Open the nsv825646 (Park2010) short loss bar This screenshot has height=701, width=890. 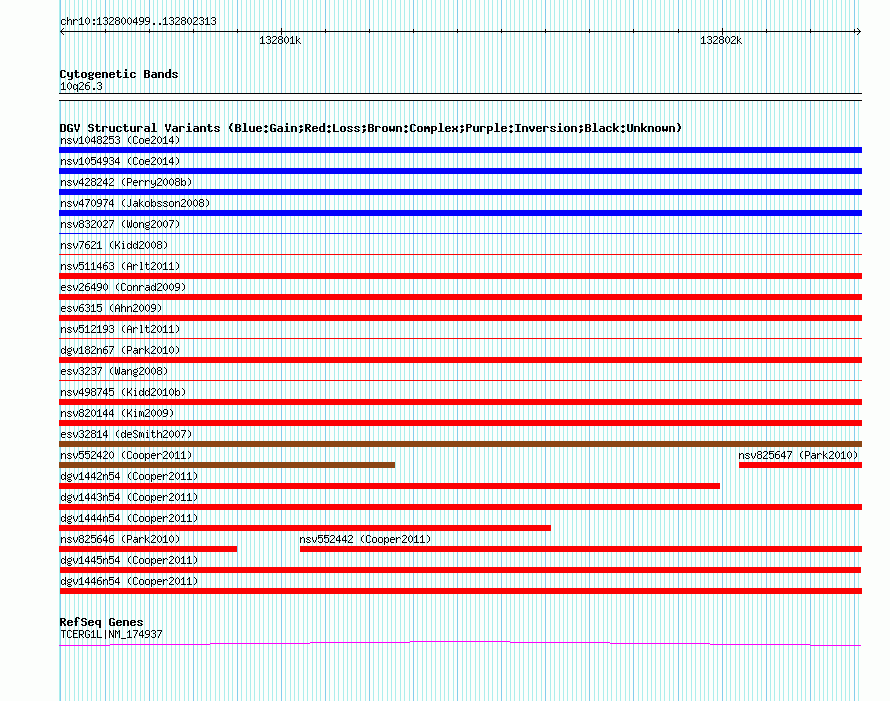148,549
